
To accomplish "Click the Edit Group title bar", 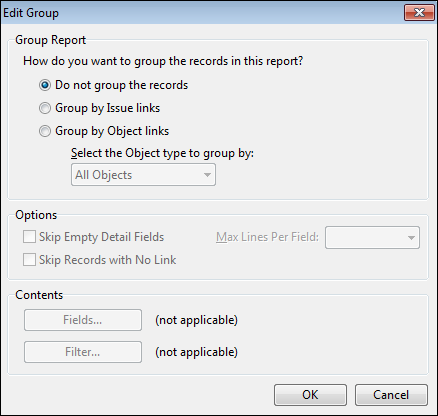I will click(x=200, y=13).
